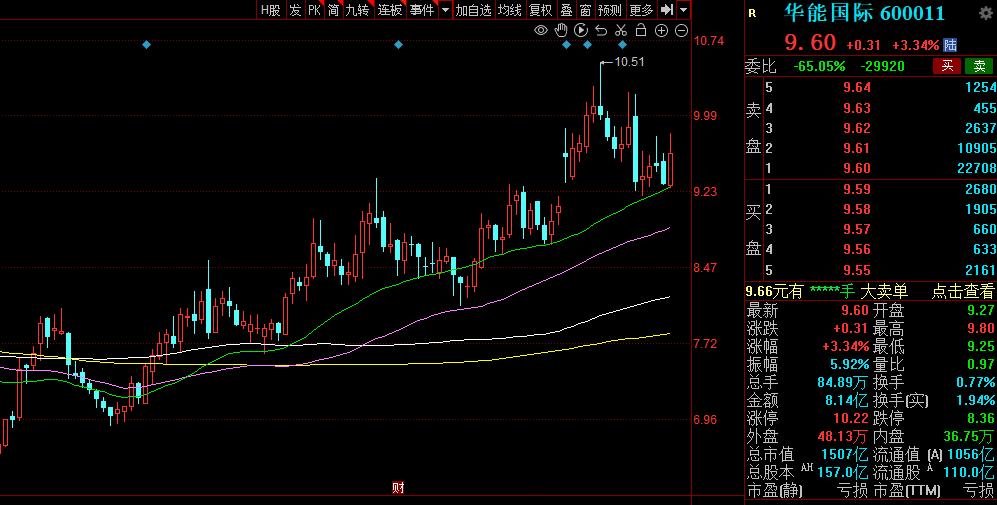Toggle the eye visibility icon above chart
The width and height of the screenshot is (997, 505).
[x=541, y=31]
